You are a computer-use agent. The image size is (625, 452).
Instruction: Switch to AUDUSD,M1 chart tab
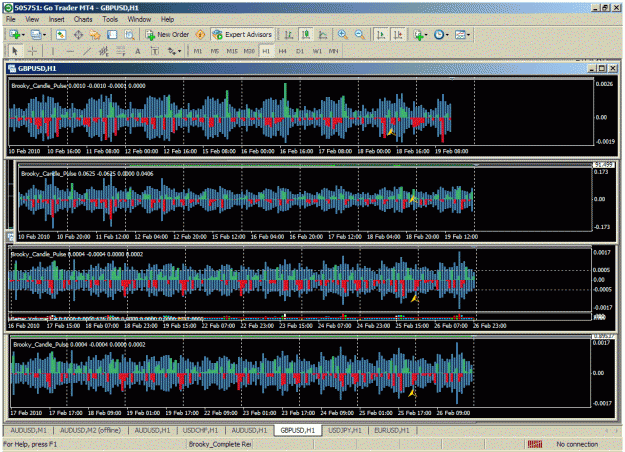point(28,430)
